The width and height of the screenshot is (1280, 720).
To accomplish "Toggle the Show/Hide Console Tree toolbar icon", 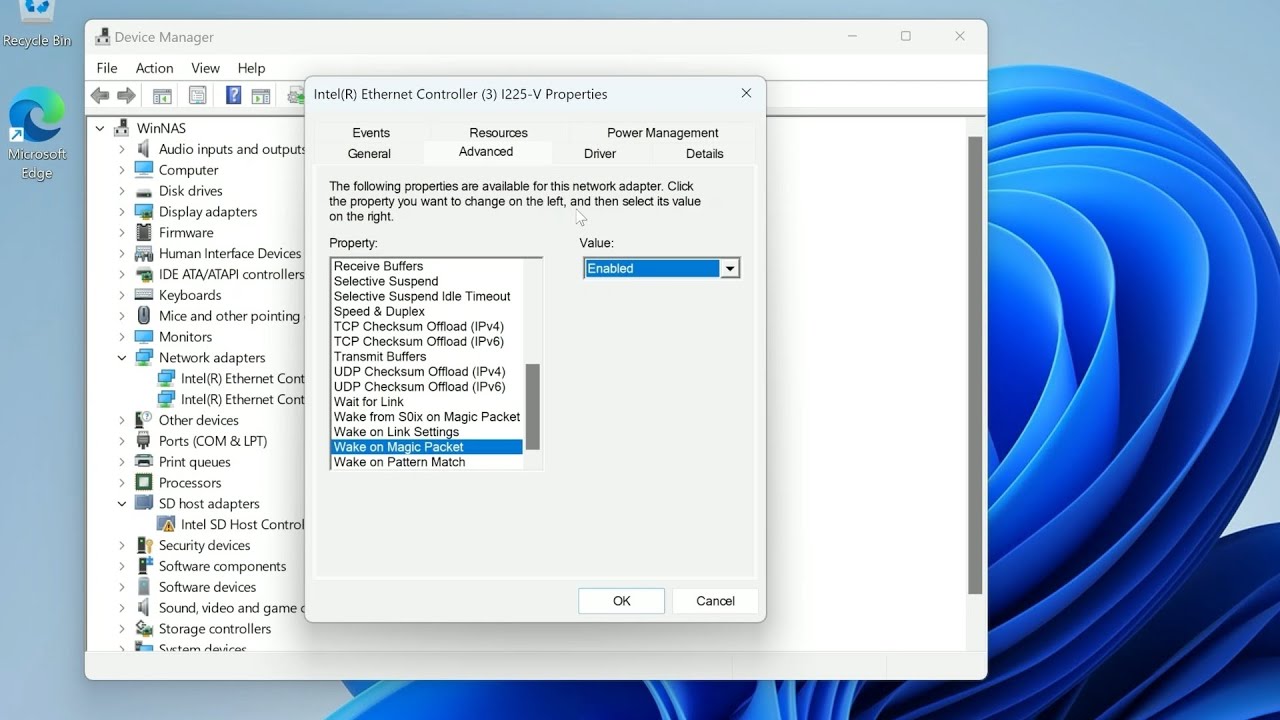I will pyautogui.click(x=162, y=96).
